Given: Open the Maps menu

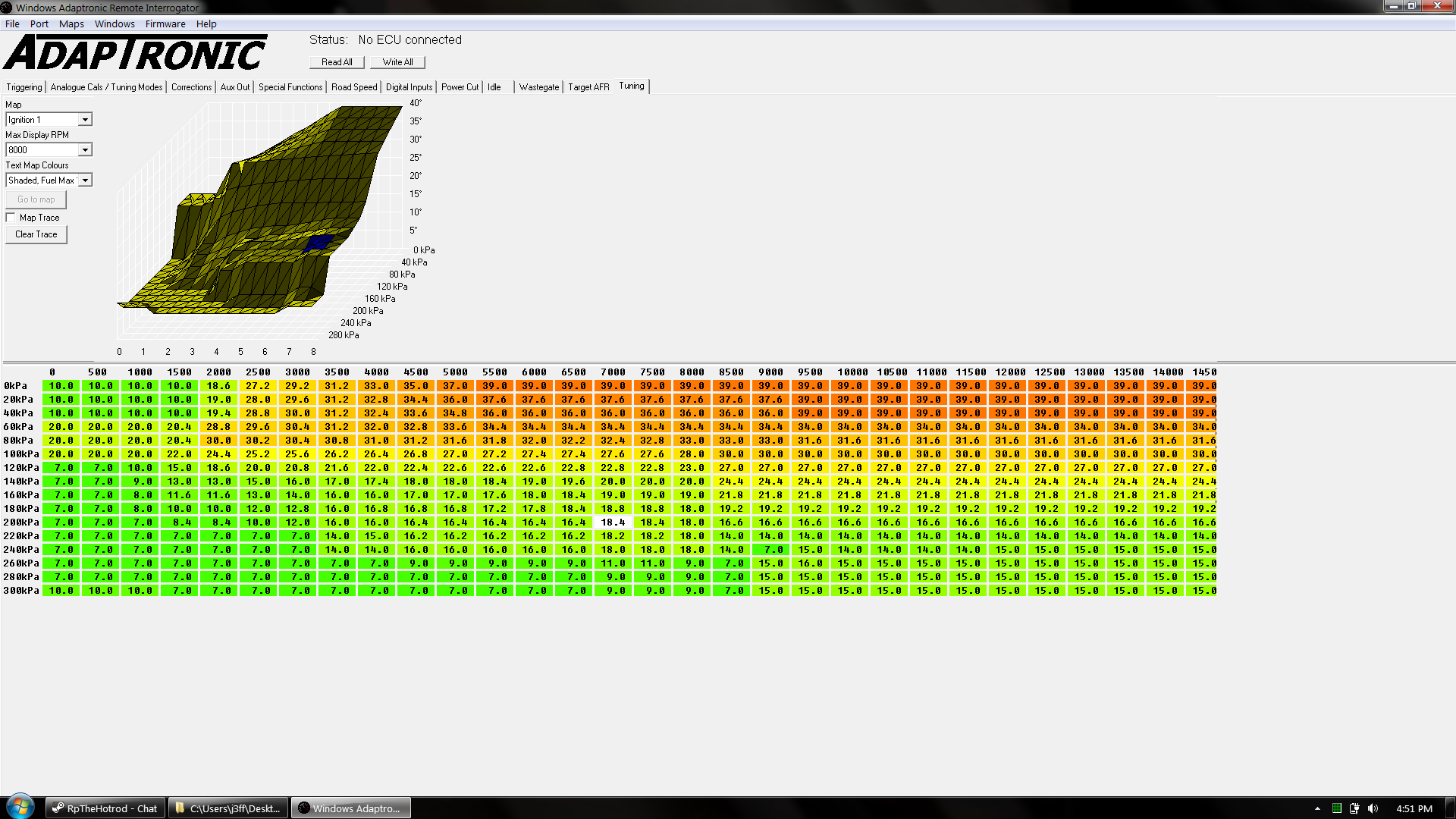Looking at the screenshot, I should (x=71, y=24).
